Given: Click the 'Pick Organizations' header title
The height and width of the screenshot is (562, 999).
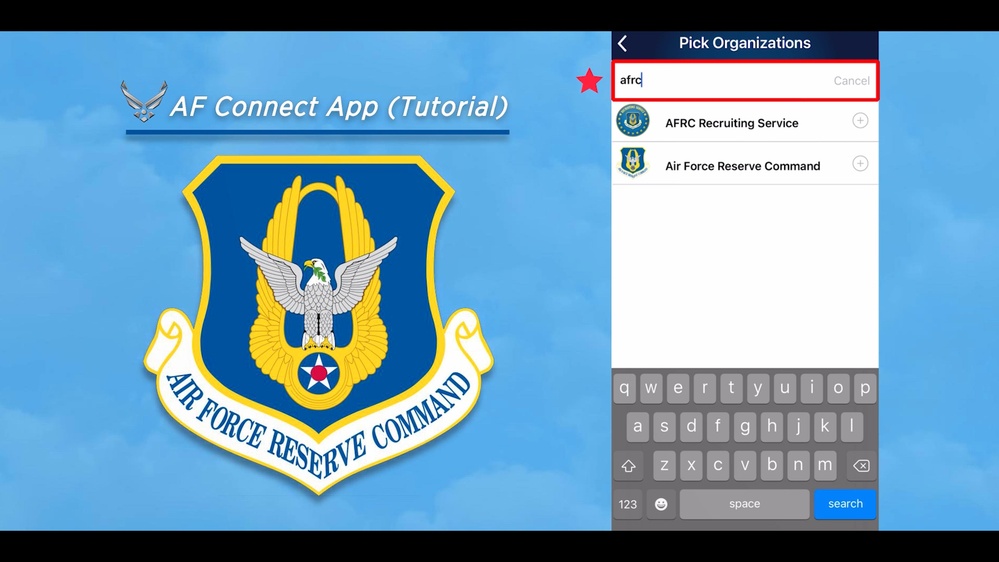Looking at the screenshot, I should (745, 43).
